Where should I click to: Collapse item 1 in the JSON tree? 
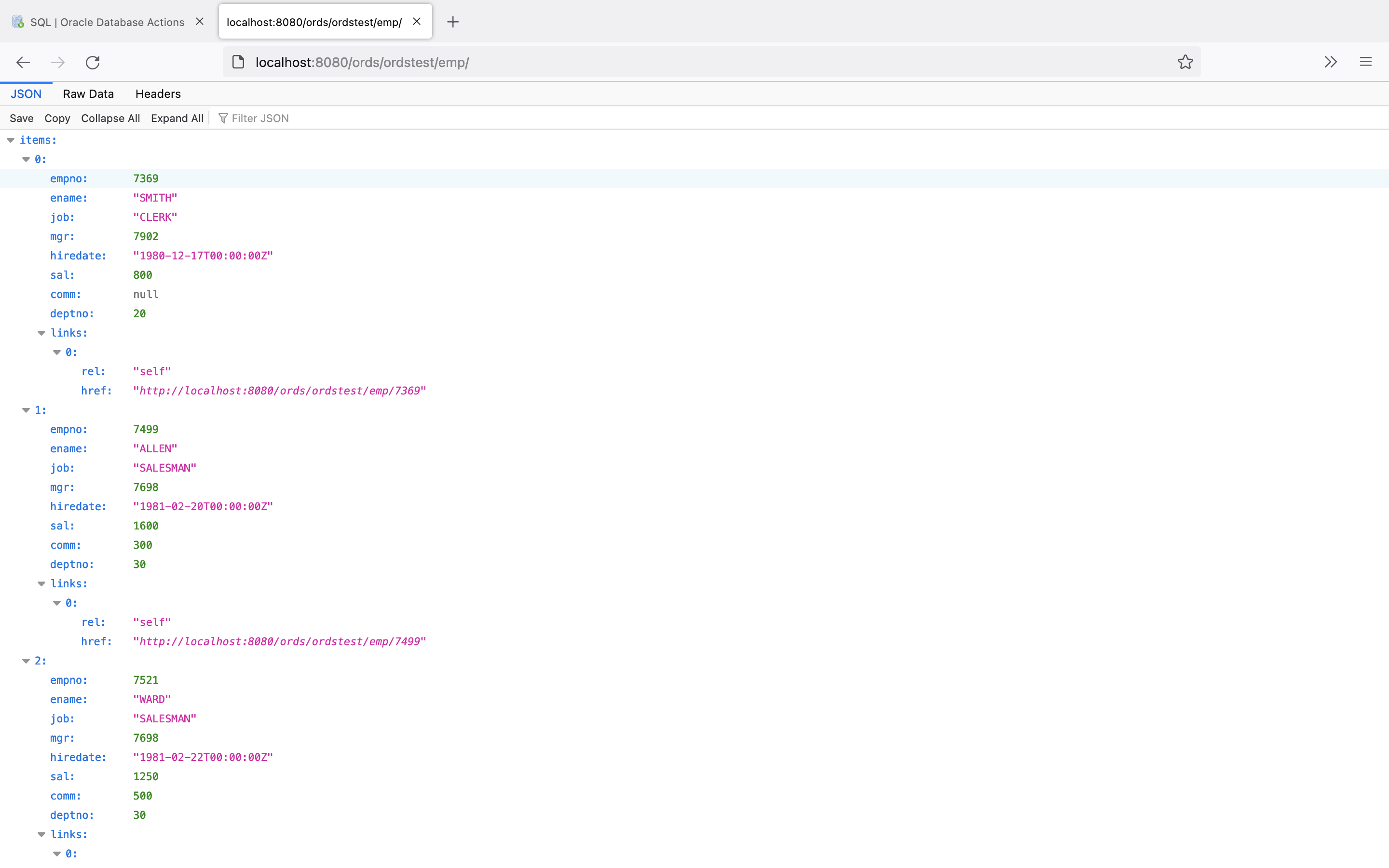coord(26,410)
